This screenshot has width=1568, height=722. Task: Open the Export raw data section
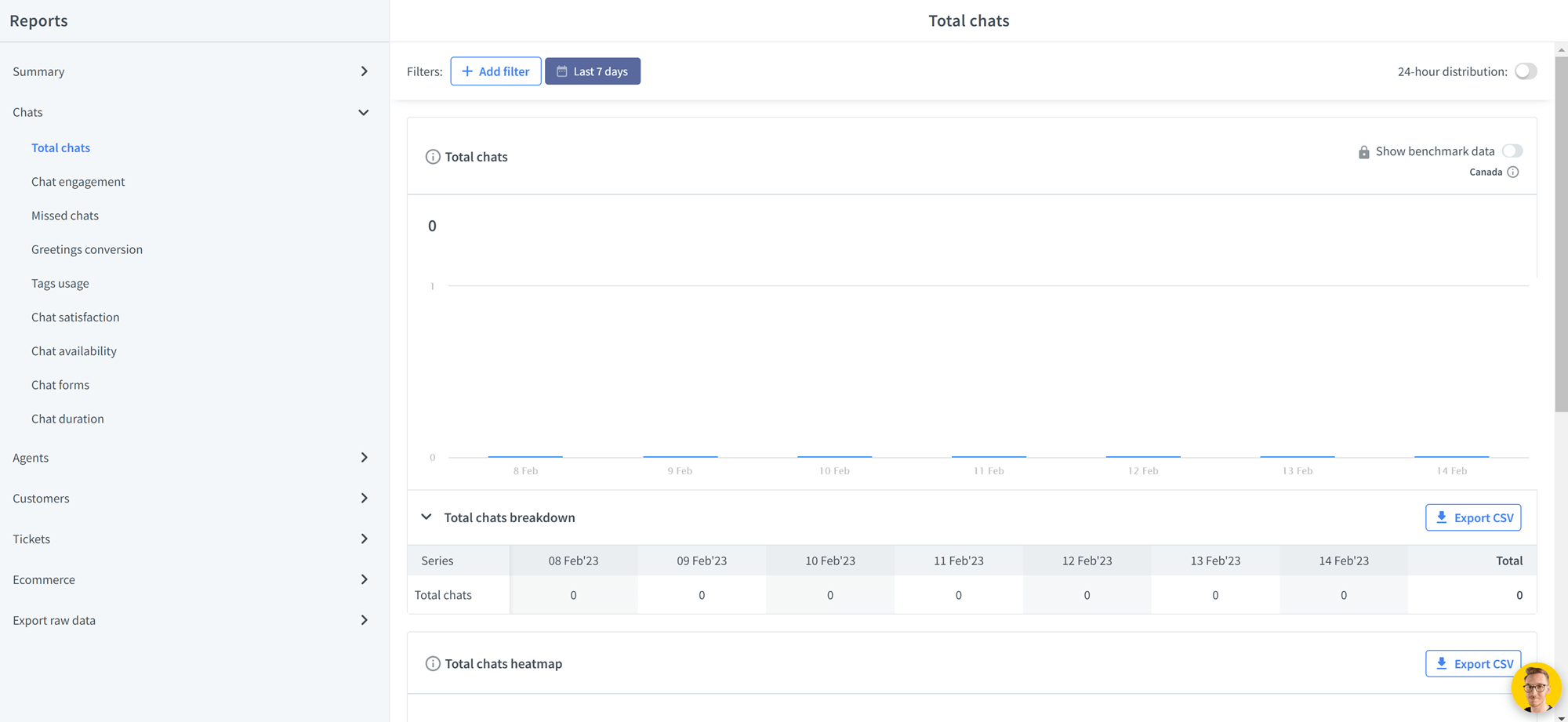pyautogui.click(x=53, y=619)
